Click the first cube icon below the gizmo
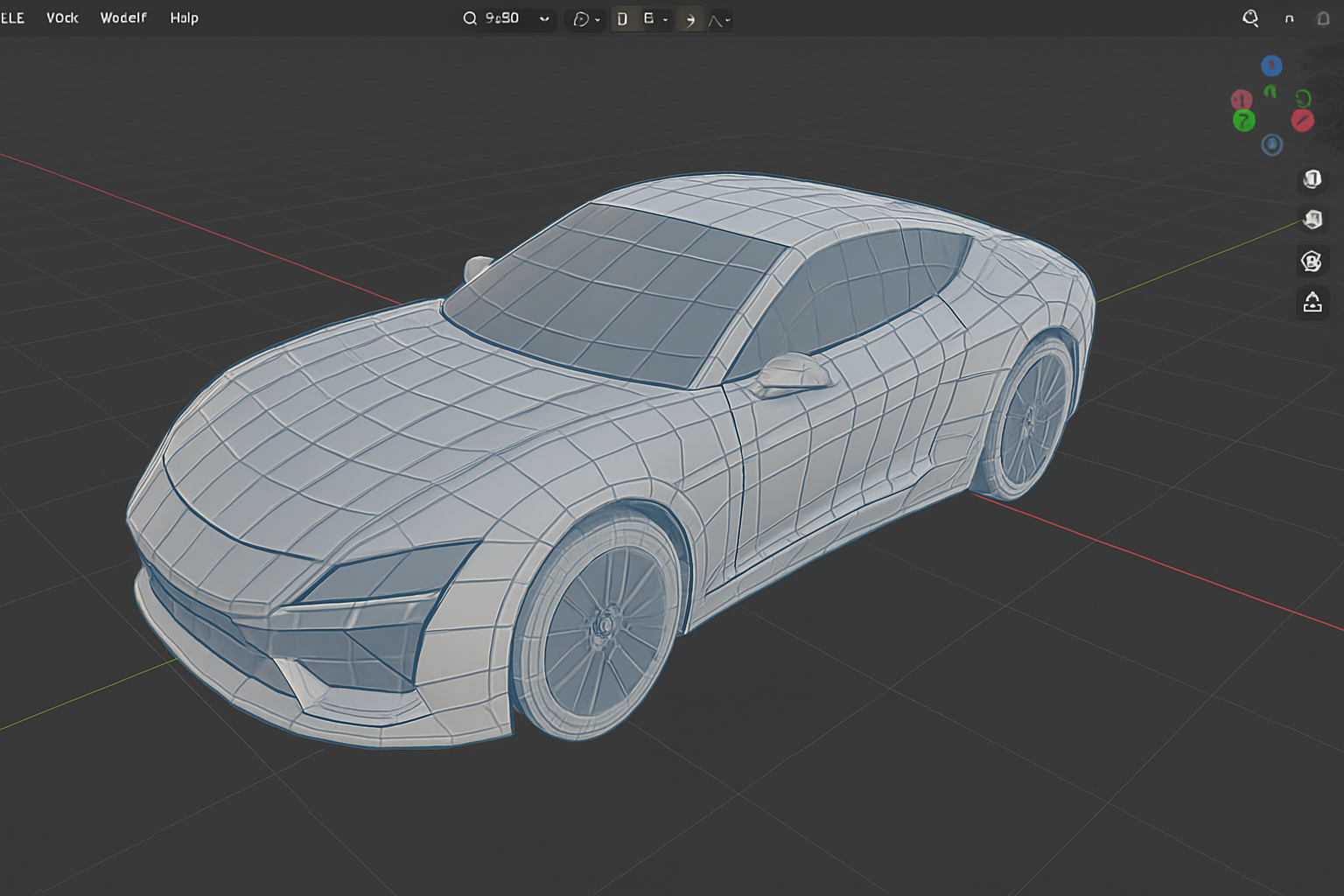The image size is (1344, 896). [x=1312, y=178]
